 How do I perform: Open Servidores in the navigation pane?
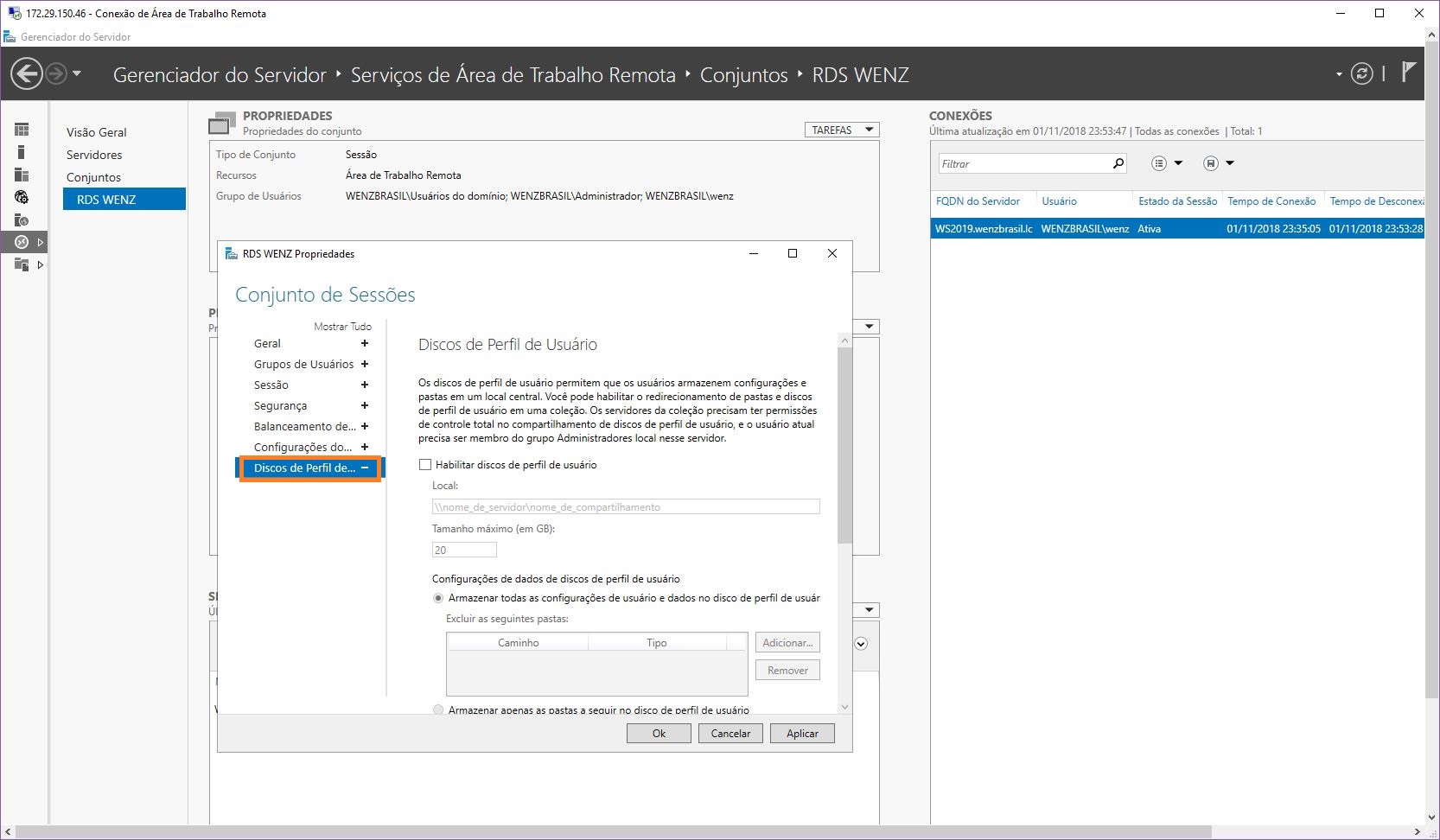[94, 155]
